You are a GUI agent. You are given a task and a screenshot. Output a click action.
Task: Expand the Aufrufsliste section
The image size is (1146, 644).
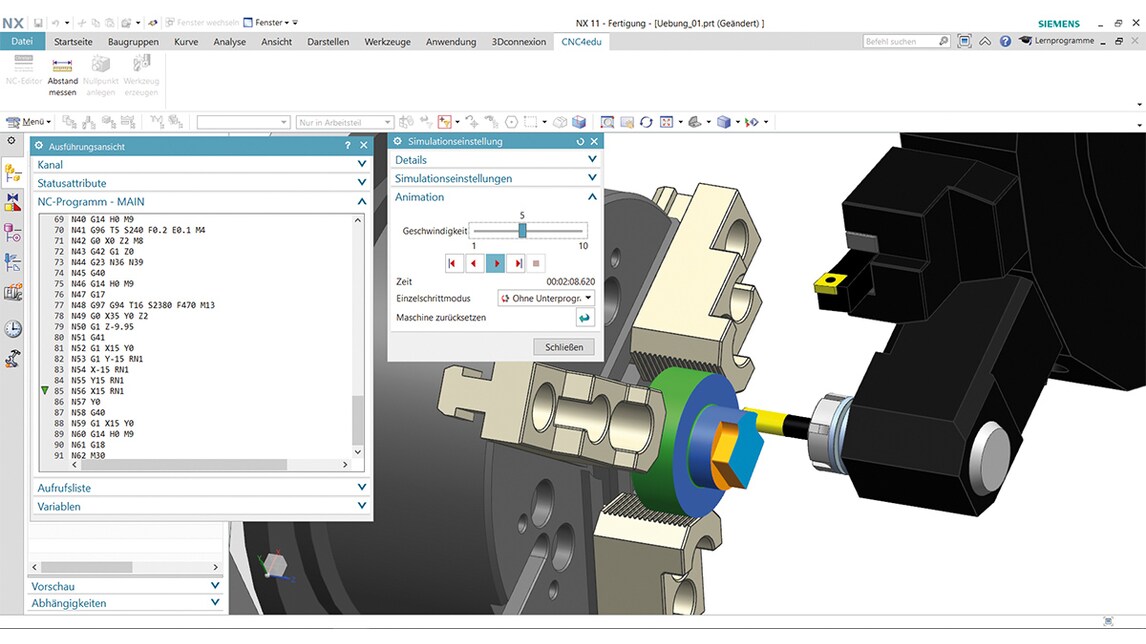tap(201, 488)
